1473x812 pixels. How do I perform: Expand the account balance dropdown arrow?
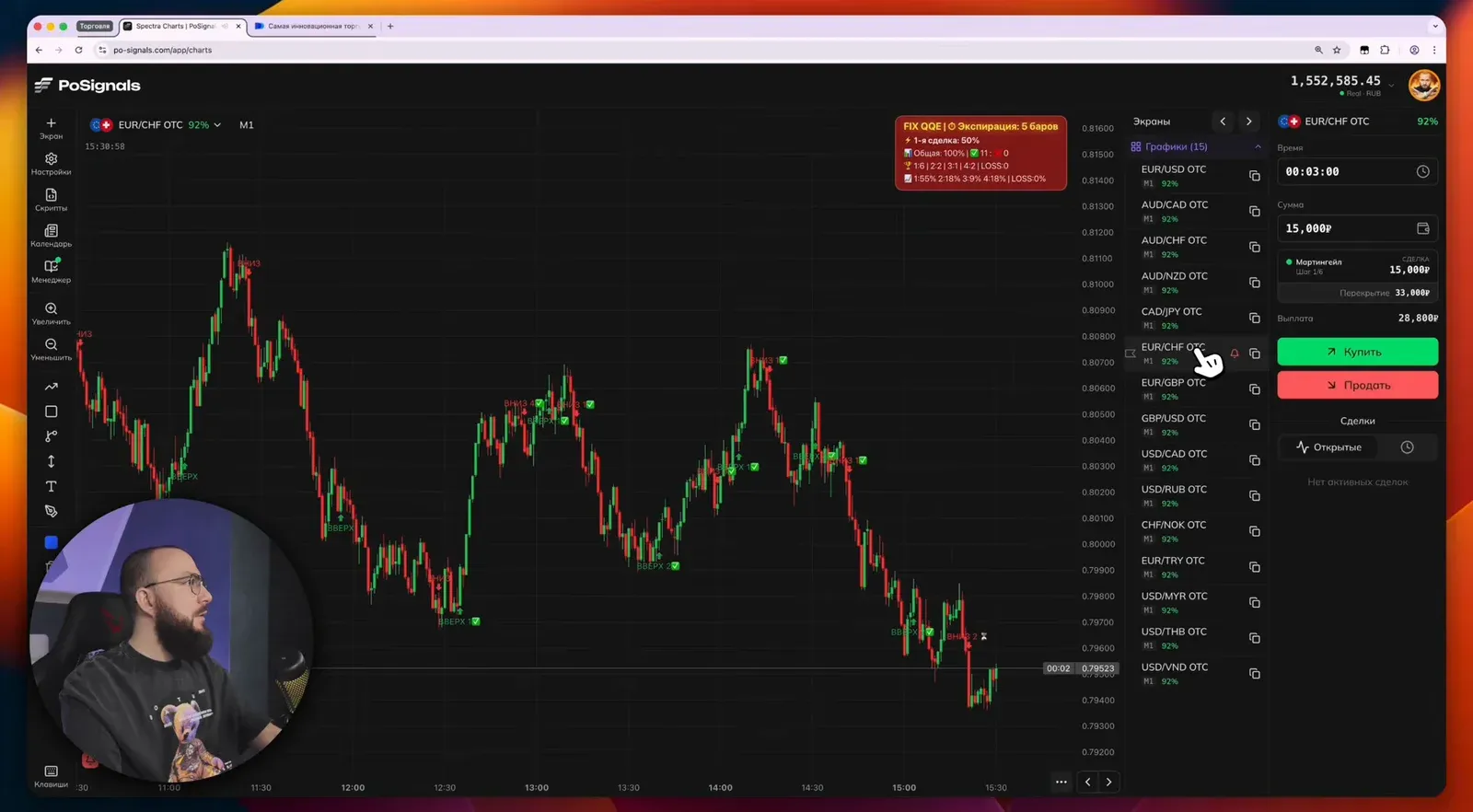click(1391, 86)
